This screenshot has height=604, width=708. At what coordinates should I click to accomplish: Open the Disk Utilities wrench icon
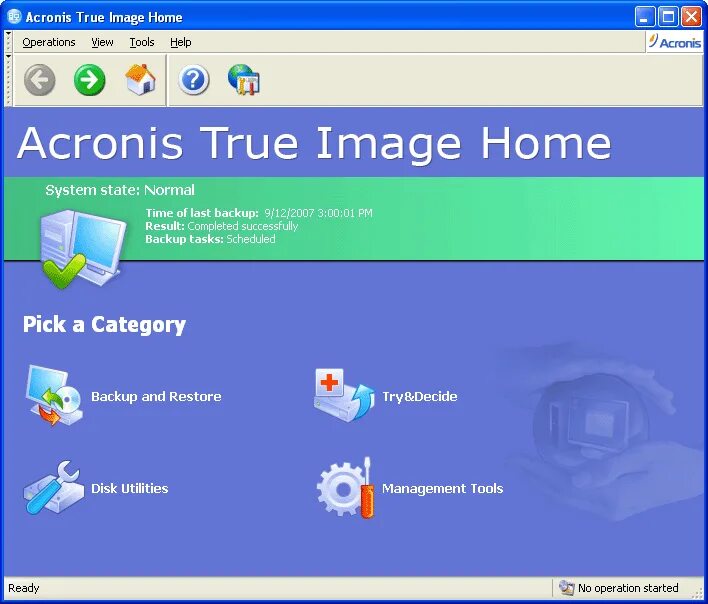54,488
